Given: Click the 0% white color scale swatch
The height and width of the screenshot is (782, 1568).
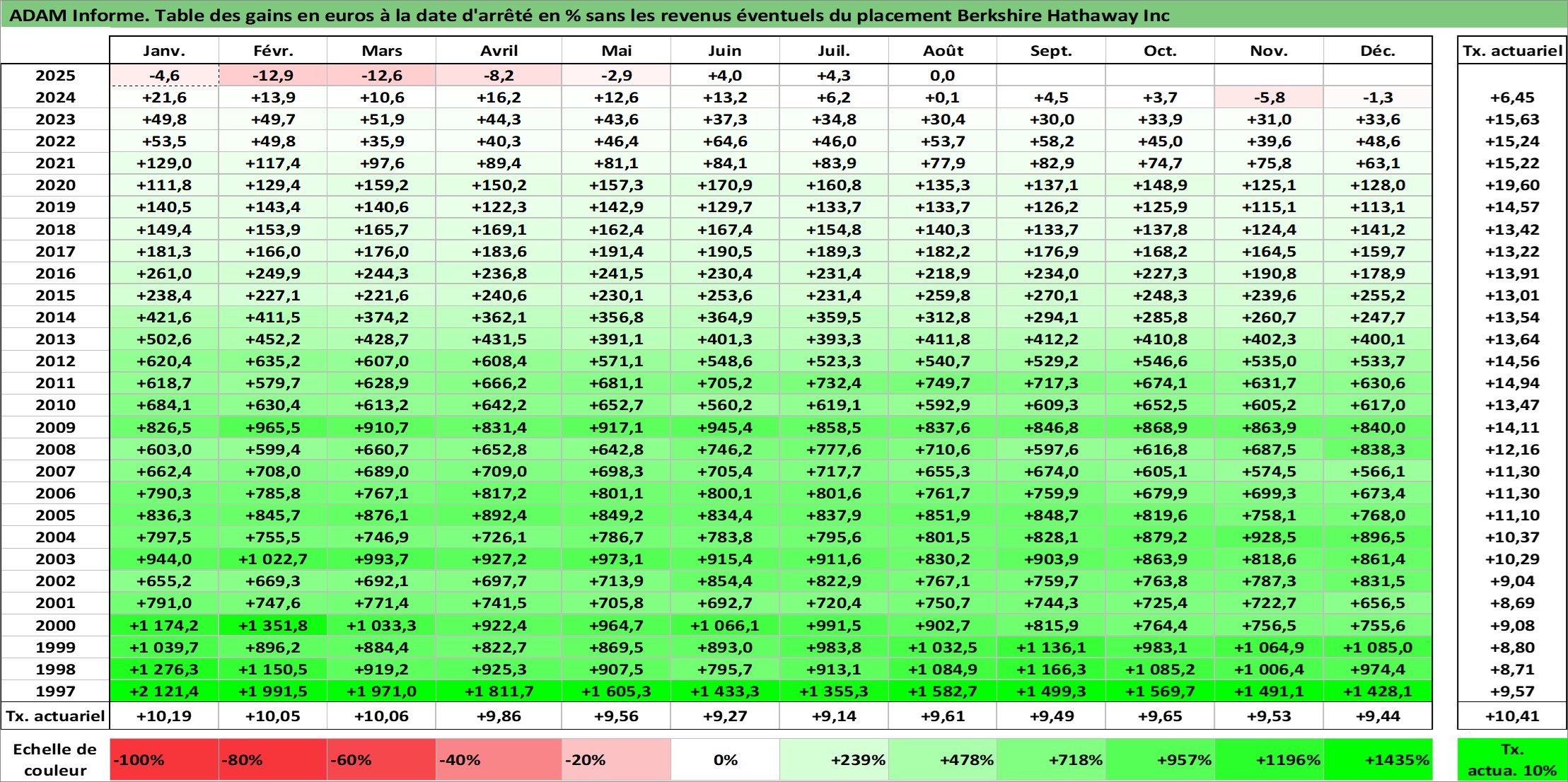Looking at the screenshot, I should click(x=725, y=760).
